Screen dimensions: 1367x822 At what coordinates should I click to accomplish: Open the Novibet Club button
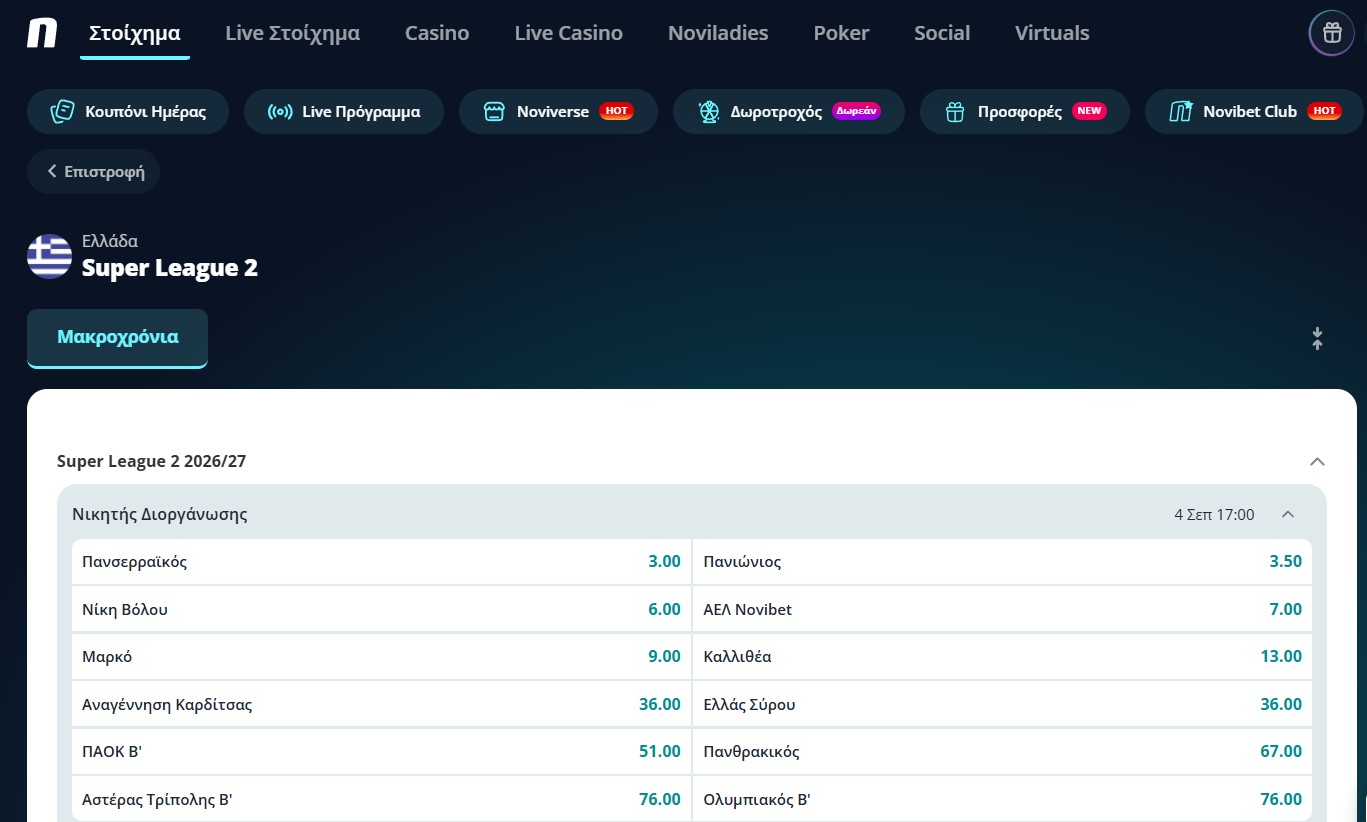tap(1255, 112)
